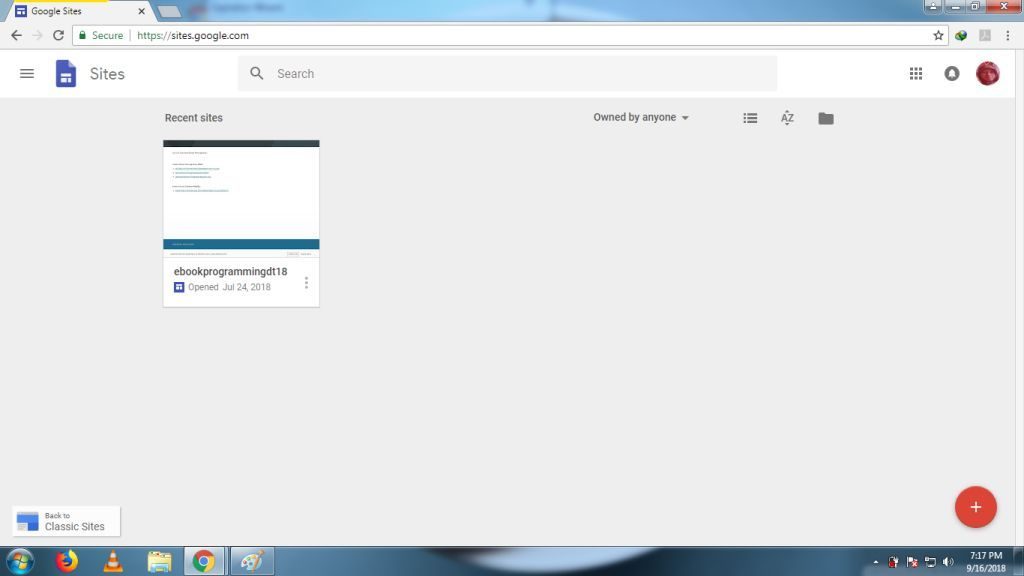Click the browser forward arrow

tap(37, 35)
